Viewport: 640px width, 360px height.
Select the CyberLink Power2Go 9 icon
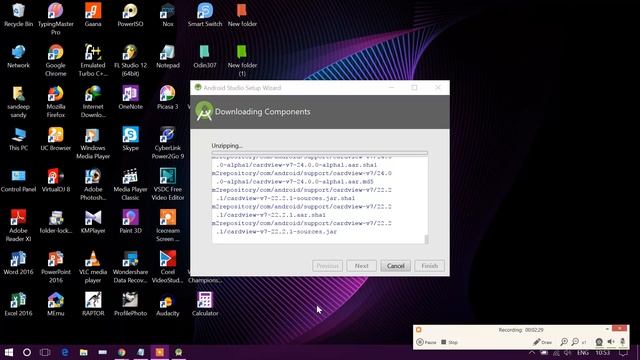tap(168, 143)
